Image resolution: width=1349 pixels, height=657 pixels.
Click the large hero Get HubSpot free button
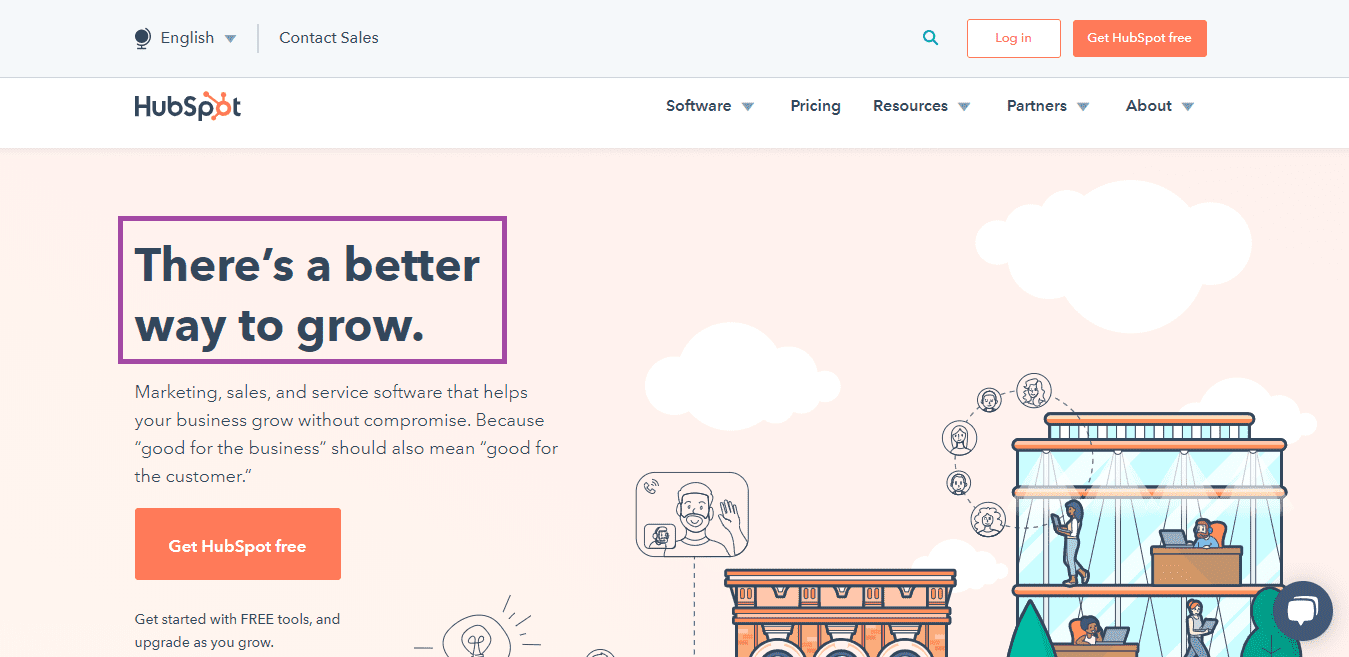click(237, 544)
